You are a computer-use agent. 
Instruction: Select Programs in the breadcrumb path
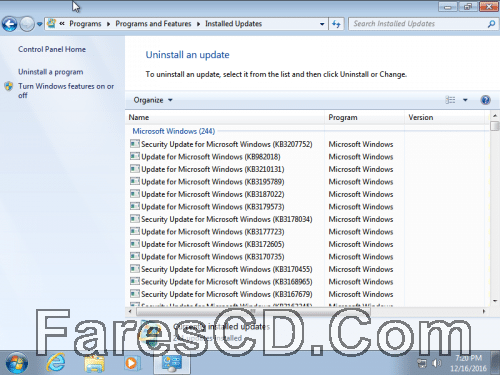[85, 24]
